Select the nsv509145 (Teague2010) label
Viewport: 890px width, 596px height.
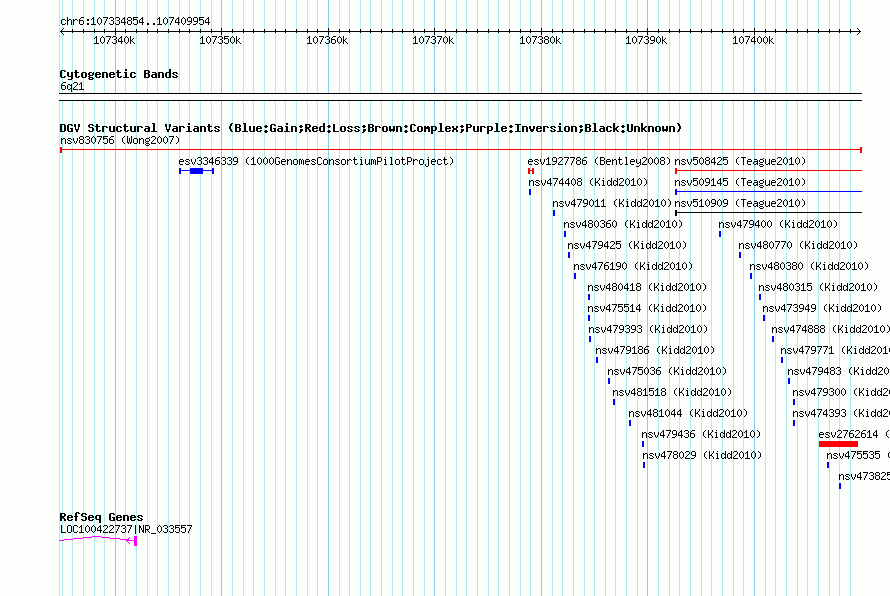740,182
